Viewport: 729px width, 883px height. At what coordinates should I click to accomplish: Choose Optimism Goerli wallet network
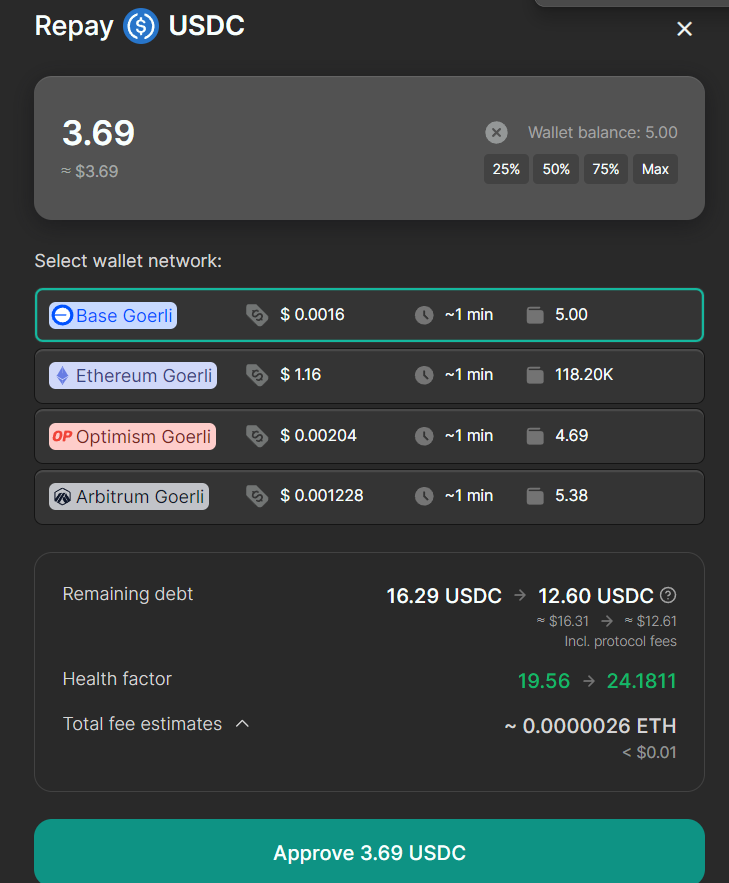click(x=369, y=436)
